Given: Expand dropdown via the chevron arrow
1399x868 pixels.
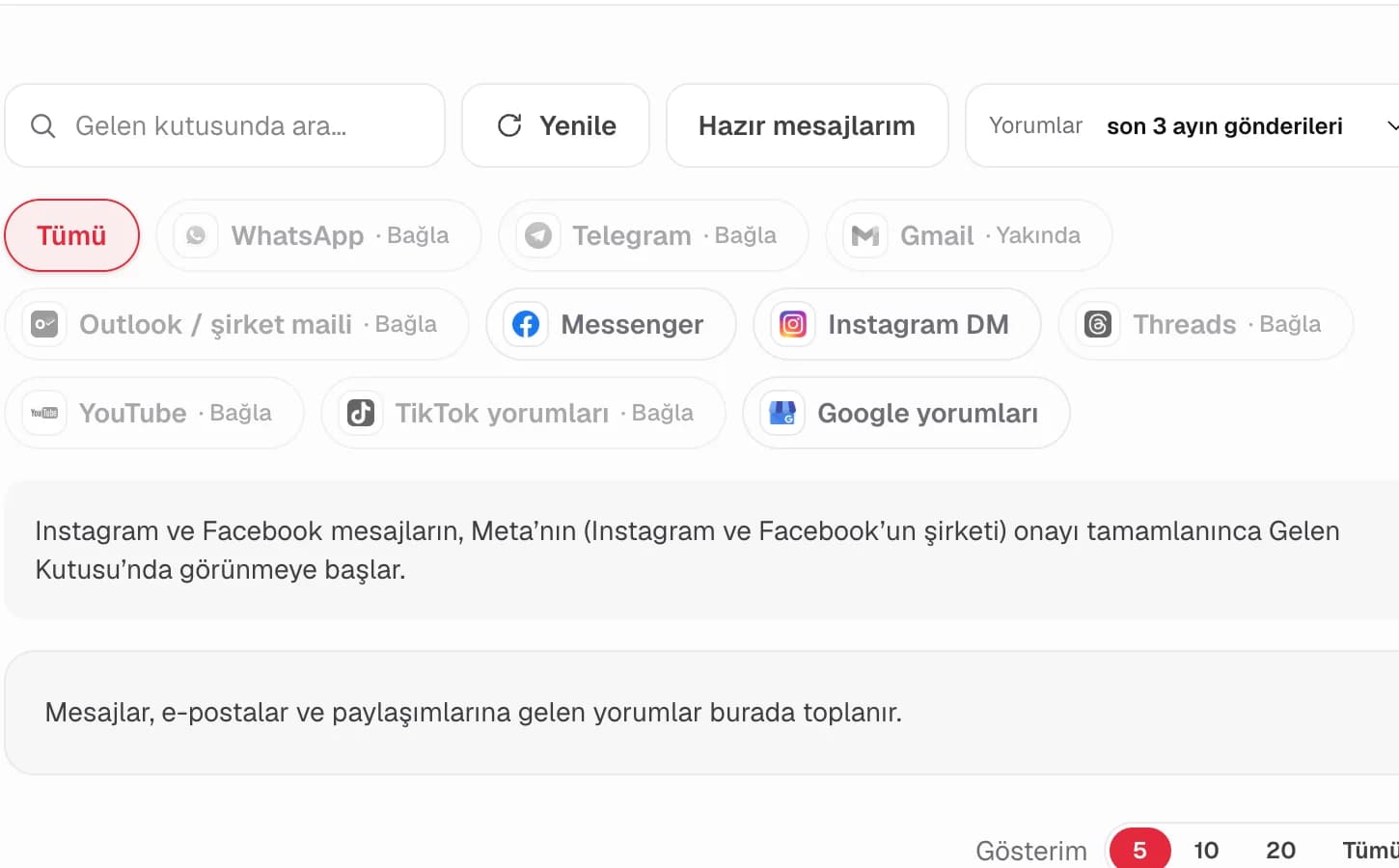Looking at the screenshot, I should [1391, 125].
